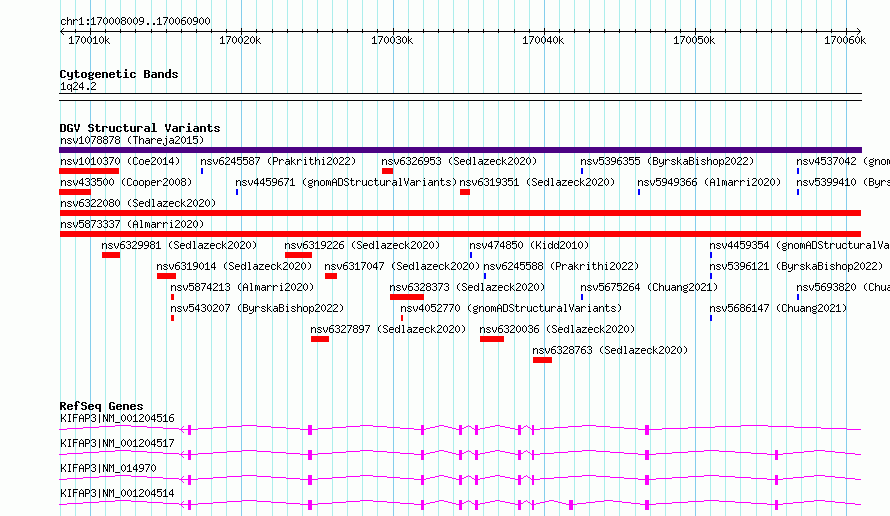Click nsv5430207 (ByrskaBishop2022) label

(x=257, y=308)
